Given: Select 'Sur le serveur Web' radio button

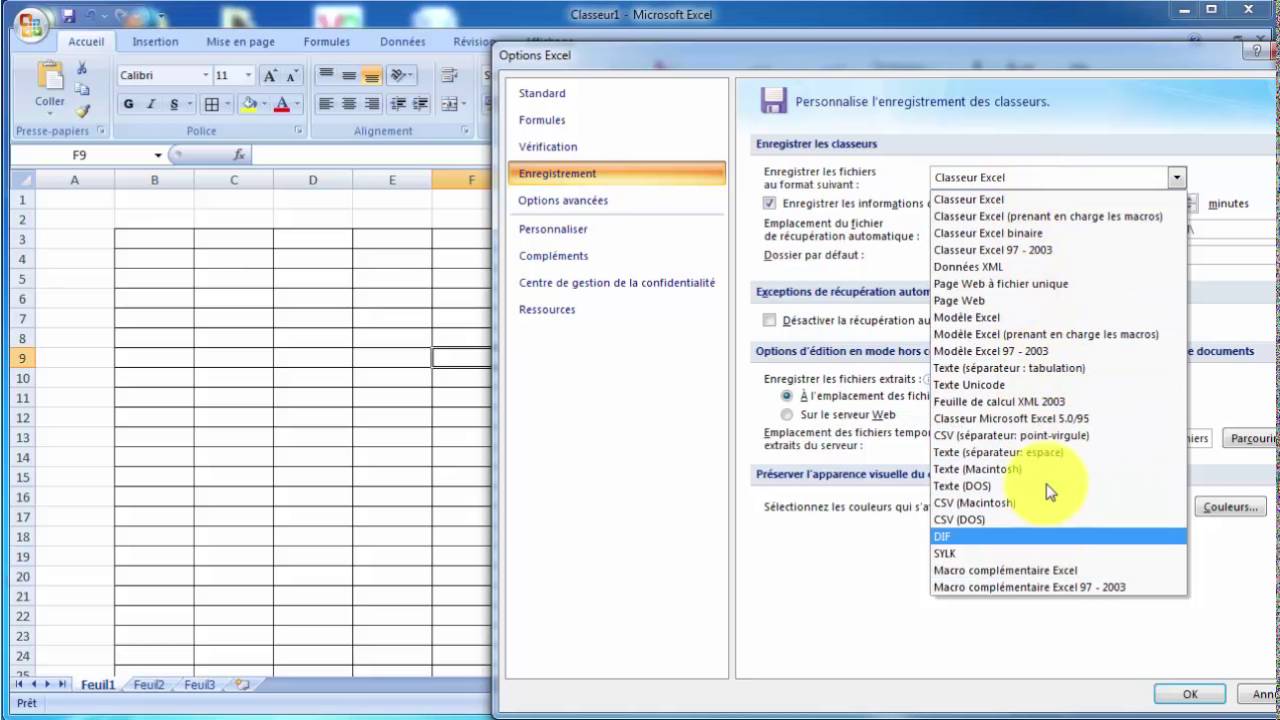Looking at the screenshot, I should (x=787, y=414).
